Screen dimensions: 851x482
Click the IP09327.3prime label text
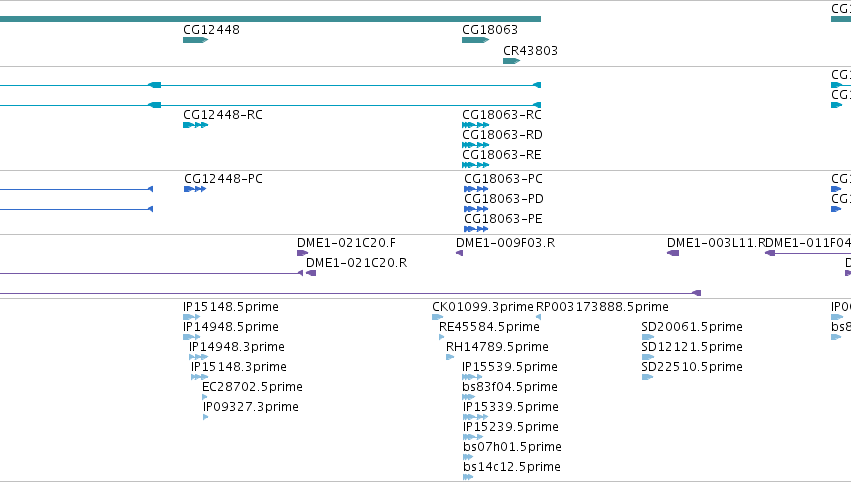250,407
